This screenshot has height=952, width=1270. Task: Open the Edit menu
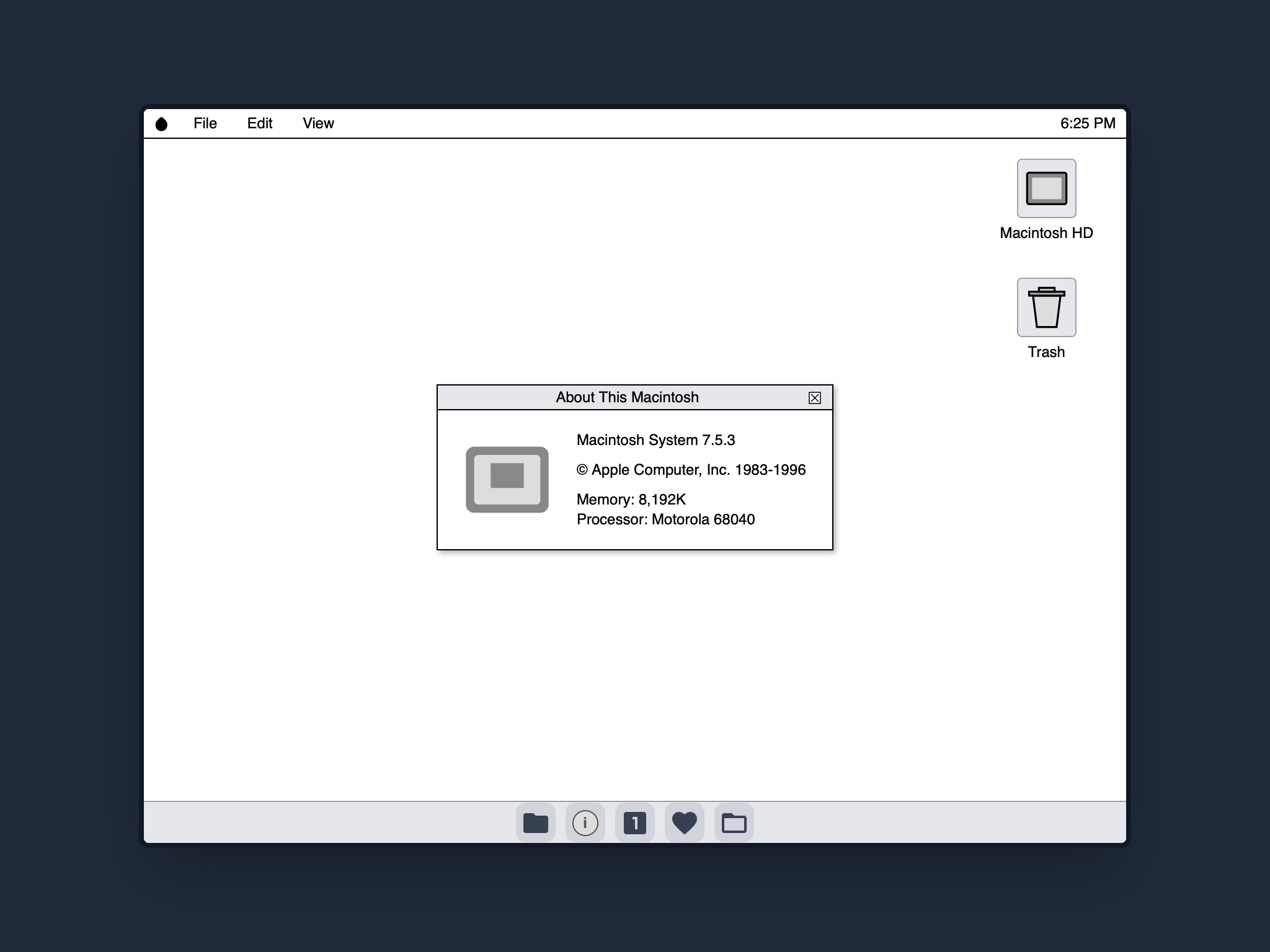tap(260, 123)
